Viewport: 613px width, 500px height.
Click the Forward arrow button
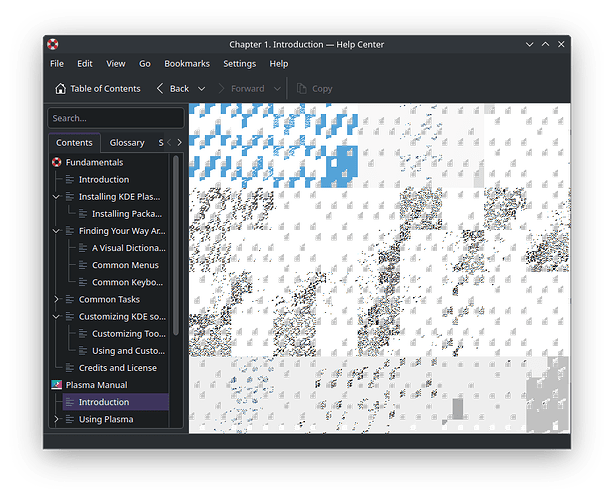tap(221, 89)
